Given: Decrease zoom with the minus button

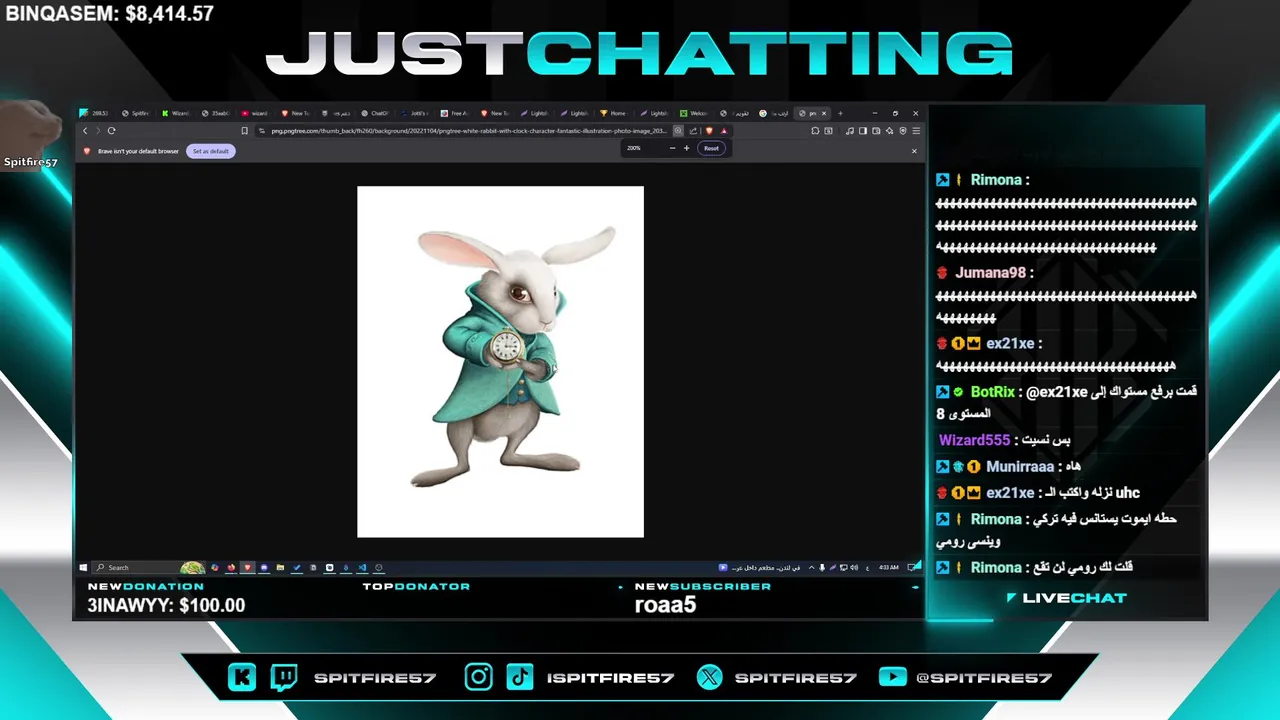Looking at the screenshot, I should point(672,148).
